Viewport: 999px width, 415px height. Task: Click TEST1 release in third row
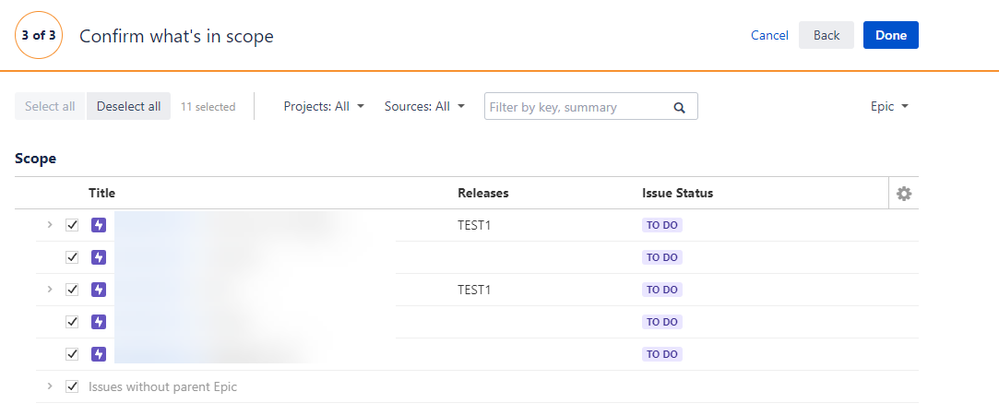[x=474, y=290]
